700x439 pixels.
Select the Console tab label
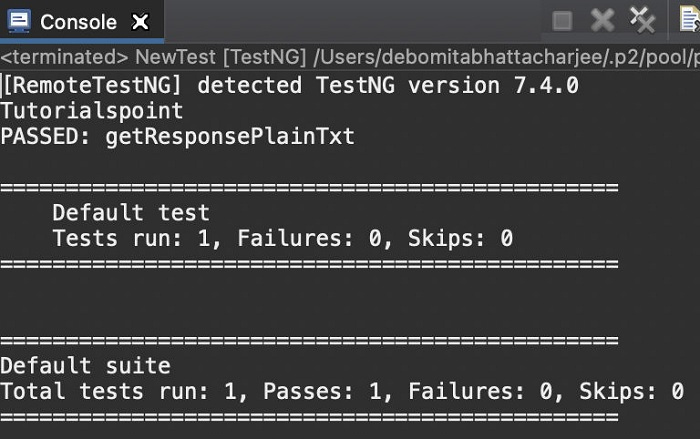coord(78,21)
